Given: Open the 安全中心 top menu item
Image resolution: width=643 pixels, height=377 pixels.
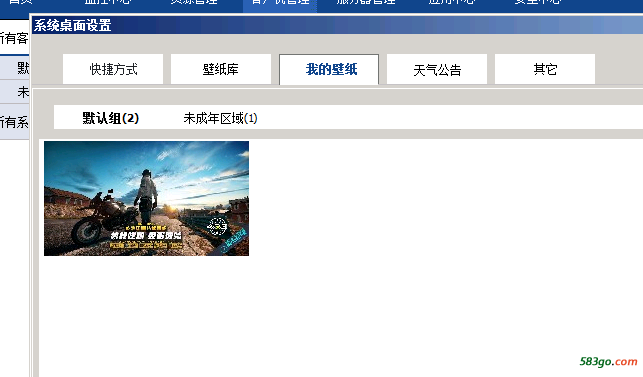Looking at the screenshot, I should (538, 2).
